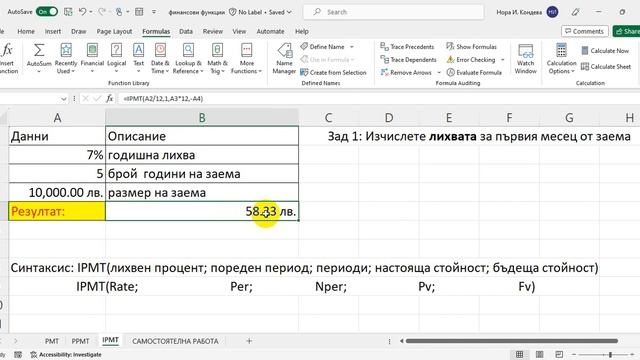The width and height of the screenshot is (640, 360).
Task: Select the result cell 58.33 лв.
Action: (x=202, y=211)
